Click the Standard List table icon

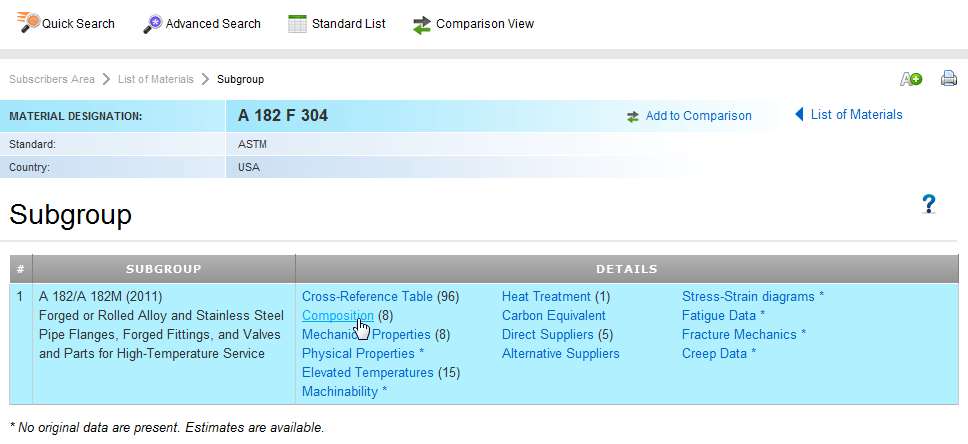[298, 24]
